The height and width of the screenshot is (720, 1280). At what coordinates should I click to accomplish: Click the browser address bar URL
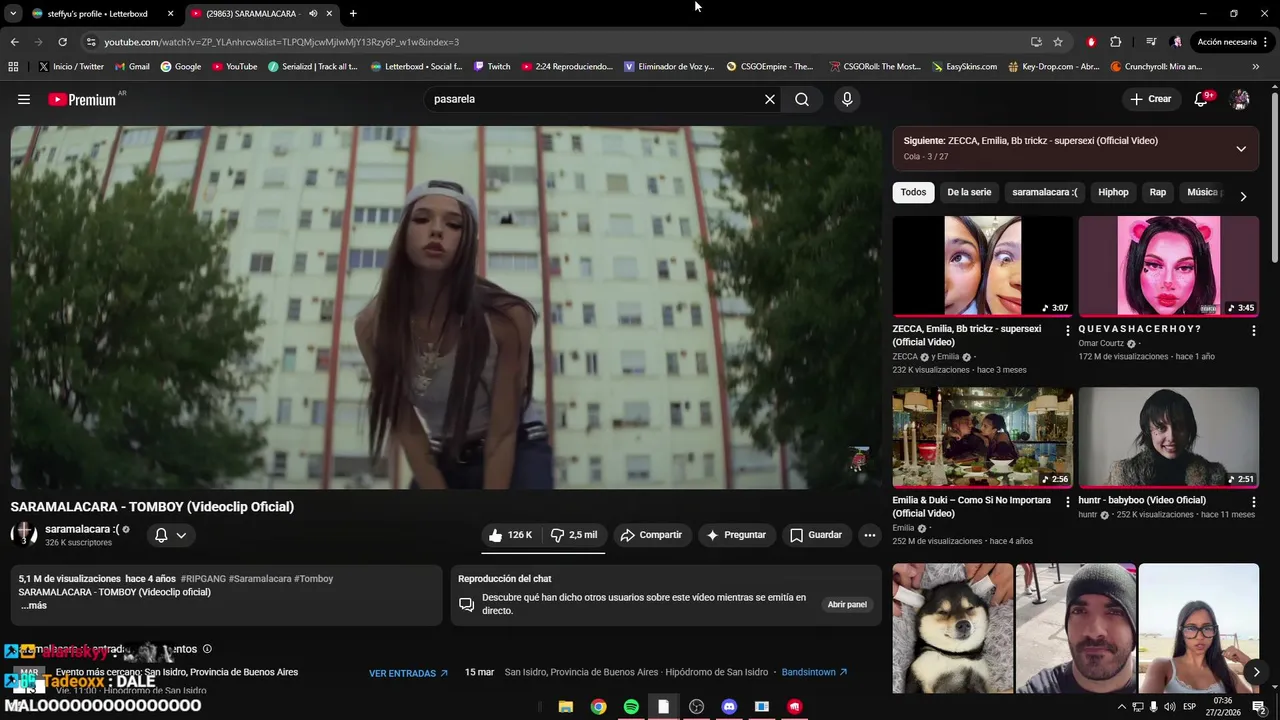pos(281,42)
